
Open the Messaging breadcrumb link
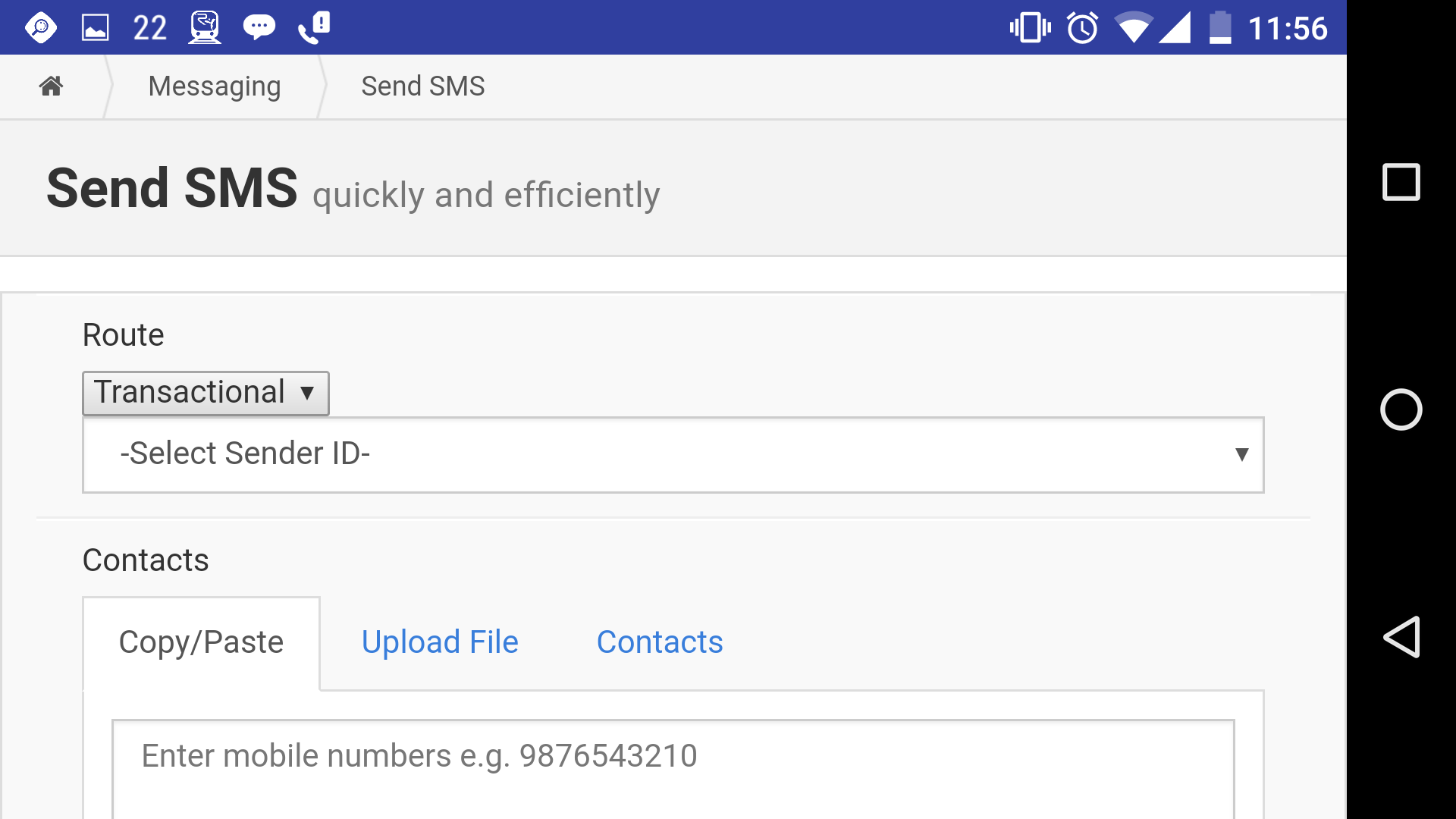214,86
